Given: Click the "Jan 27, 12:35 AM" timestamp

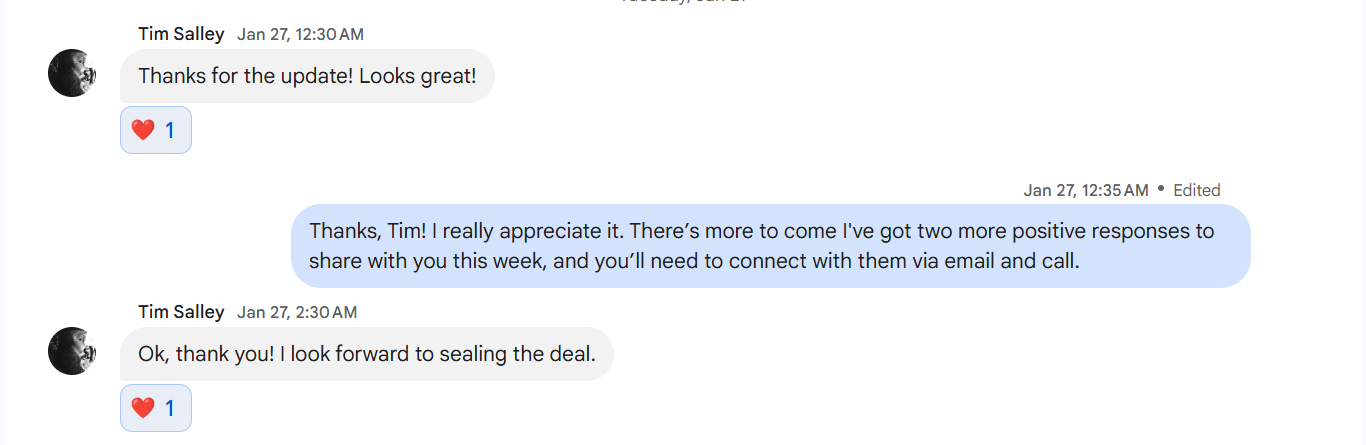Looking at the screenshot, I should pyautogui.click(x=1086, y=190).
